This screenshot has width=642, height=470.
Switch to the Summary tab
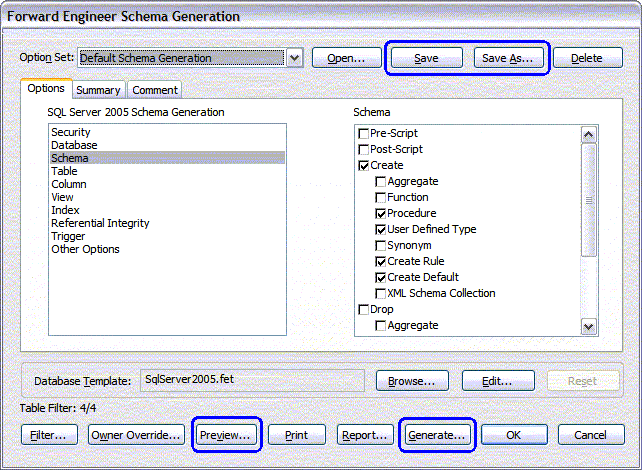click(98, 90)
